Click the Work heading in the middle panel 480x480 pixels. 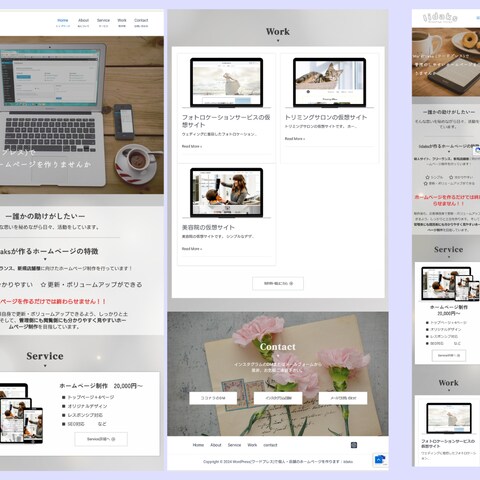278,32
